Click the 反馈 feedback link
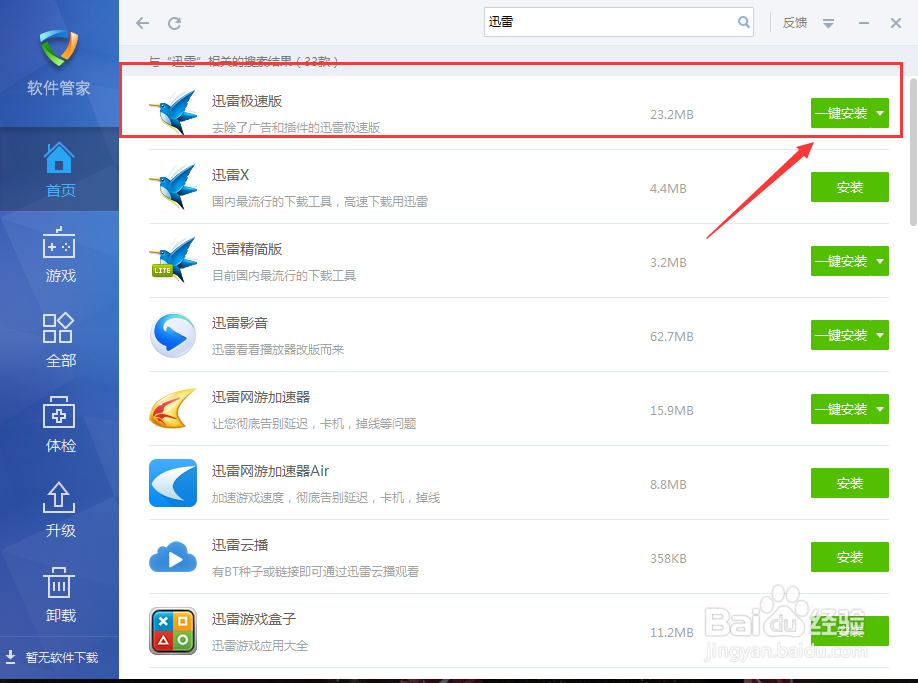918x683 pixels. pyautogui.click(x=794, y=23)
